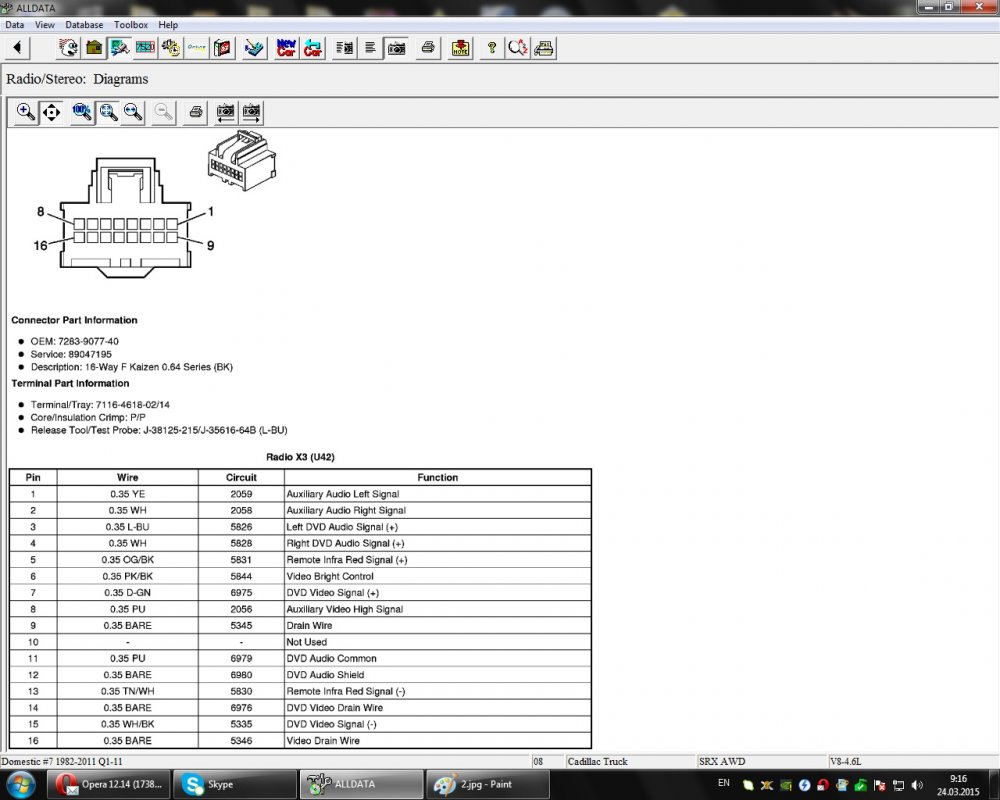
Task: Click the house icon in main toolbar
Action: 94,48
